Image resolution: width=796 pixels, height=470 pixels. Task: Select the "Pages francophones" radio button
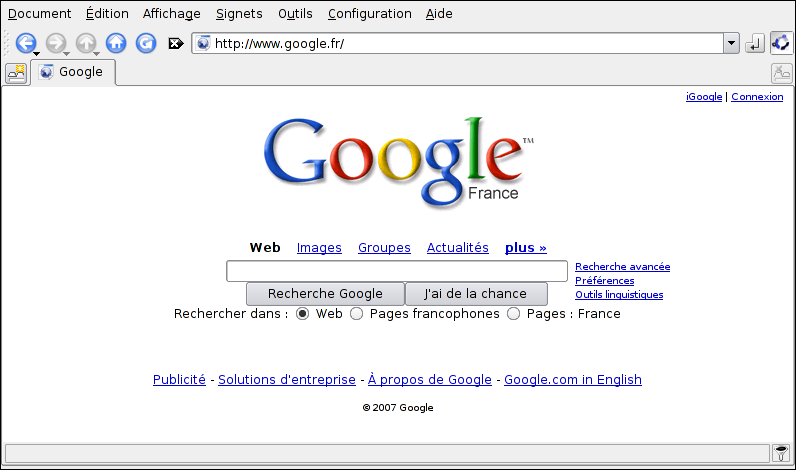tap(357, 314)
